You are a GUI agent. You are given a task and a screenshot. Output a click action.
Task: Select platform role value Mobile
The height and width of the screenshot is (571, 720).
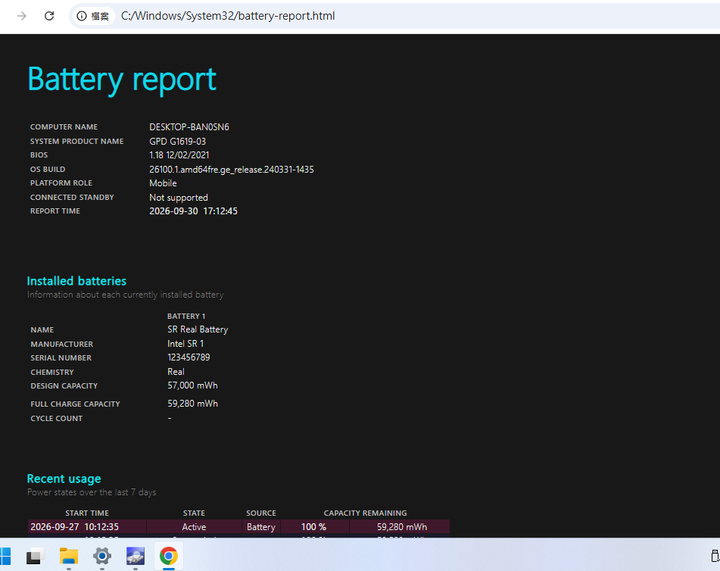pyautogui.click(x=163, y=183)
